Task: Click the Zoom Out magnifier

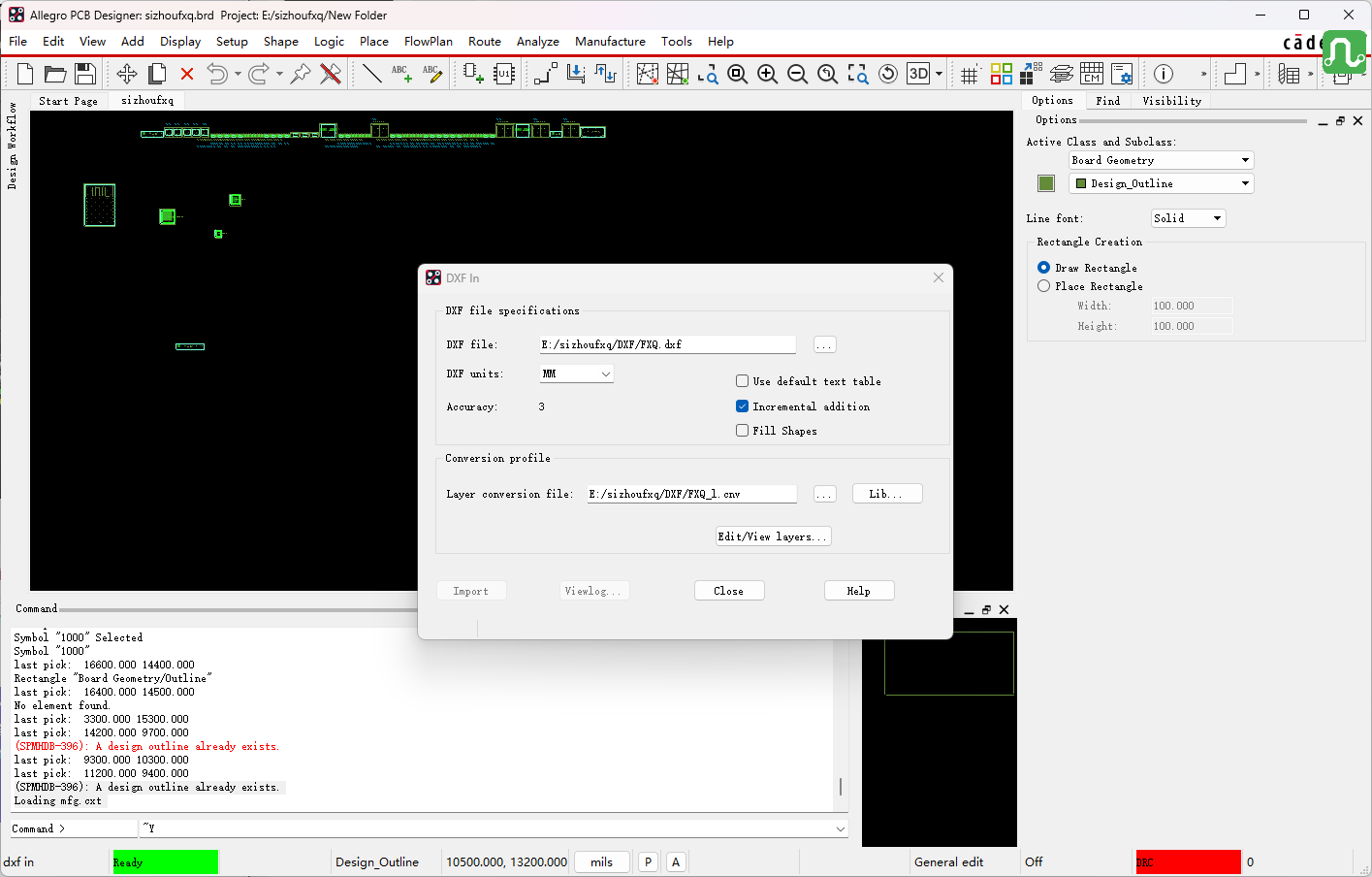Action: pos(798,74)
